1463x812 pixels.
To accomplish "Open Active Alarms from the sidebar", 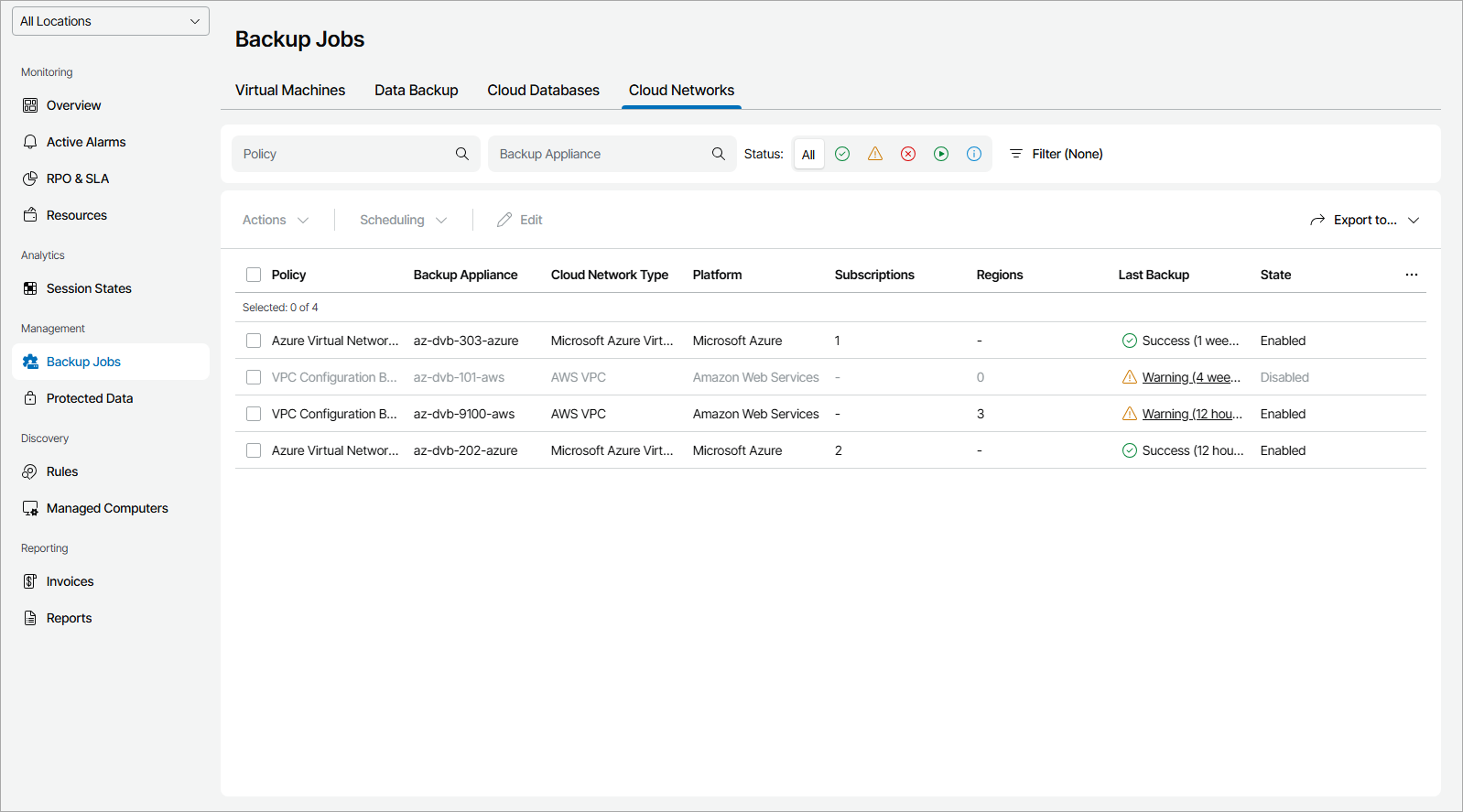I will [86, 142].
